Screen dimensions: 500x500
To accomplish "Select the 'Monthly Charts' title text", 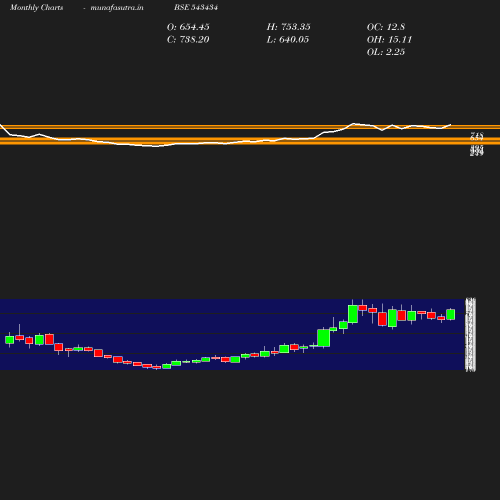I will click(x=36, y=7).
